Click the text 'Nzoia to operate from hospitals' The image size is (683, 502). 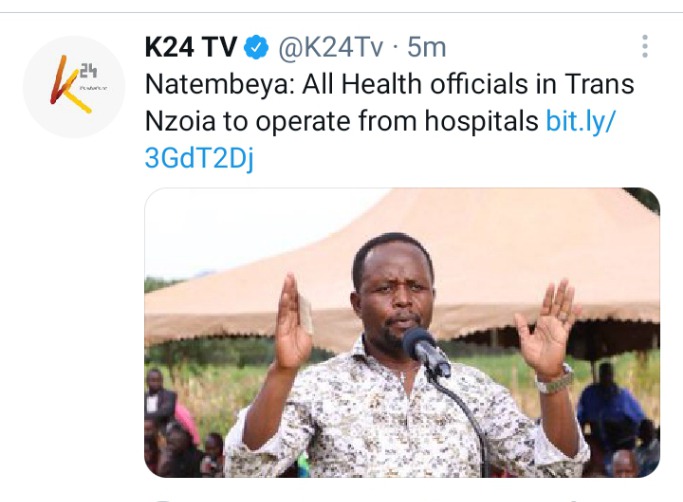[342, 121]
